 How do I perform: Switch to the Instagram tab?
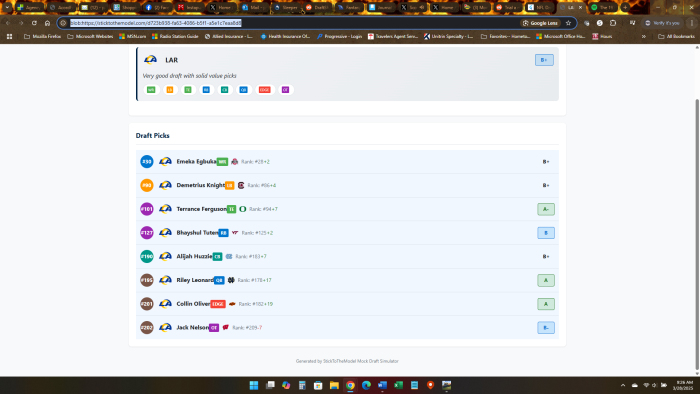click(189, 7)
